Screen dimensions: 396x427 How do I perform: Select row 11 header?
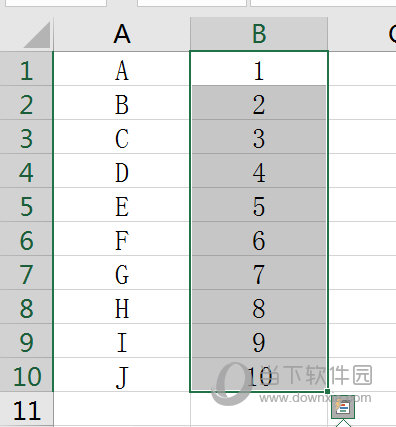tap(26, 410)
